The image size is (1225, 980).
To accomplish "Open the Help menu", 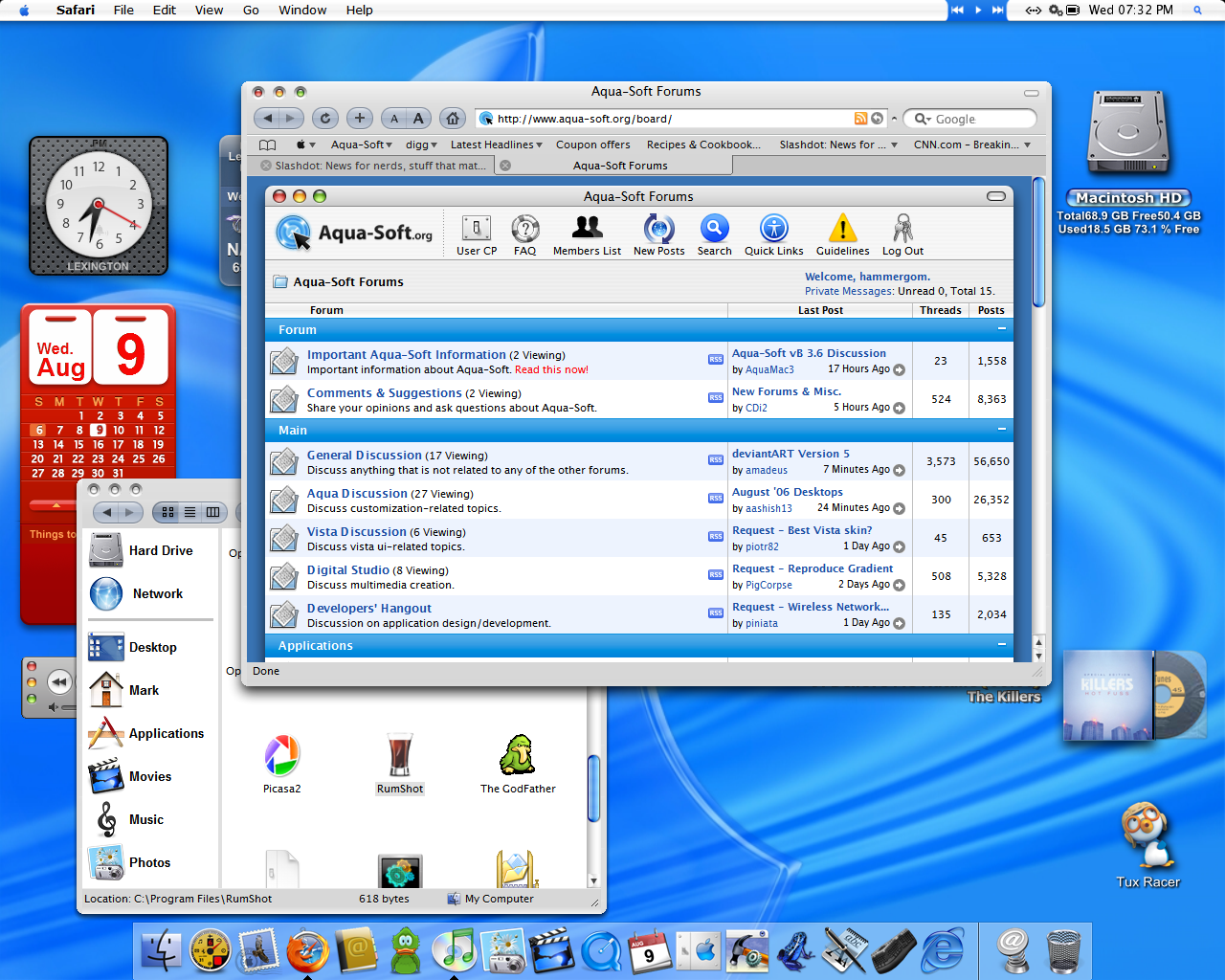I will (x=360, y=10).
